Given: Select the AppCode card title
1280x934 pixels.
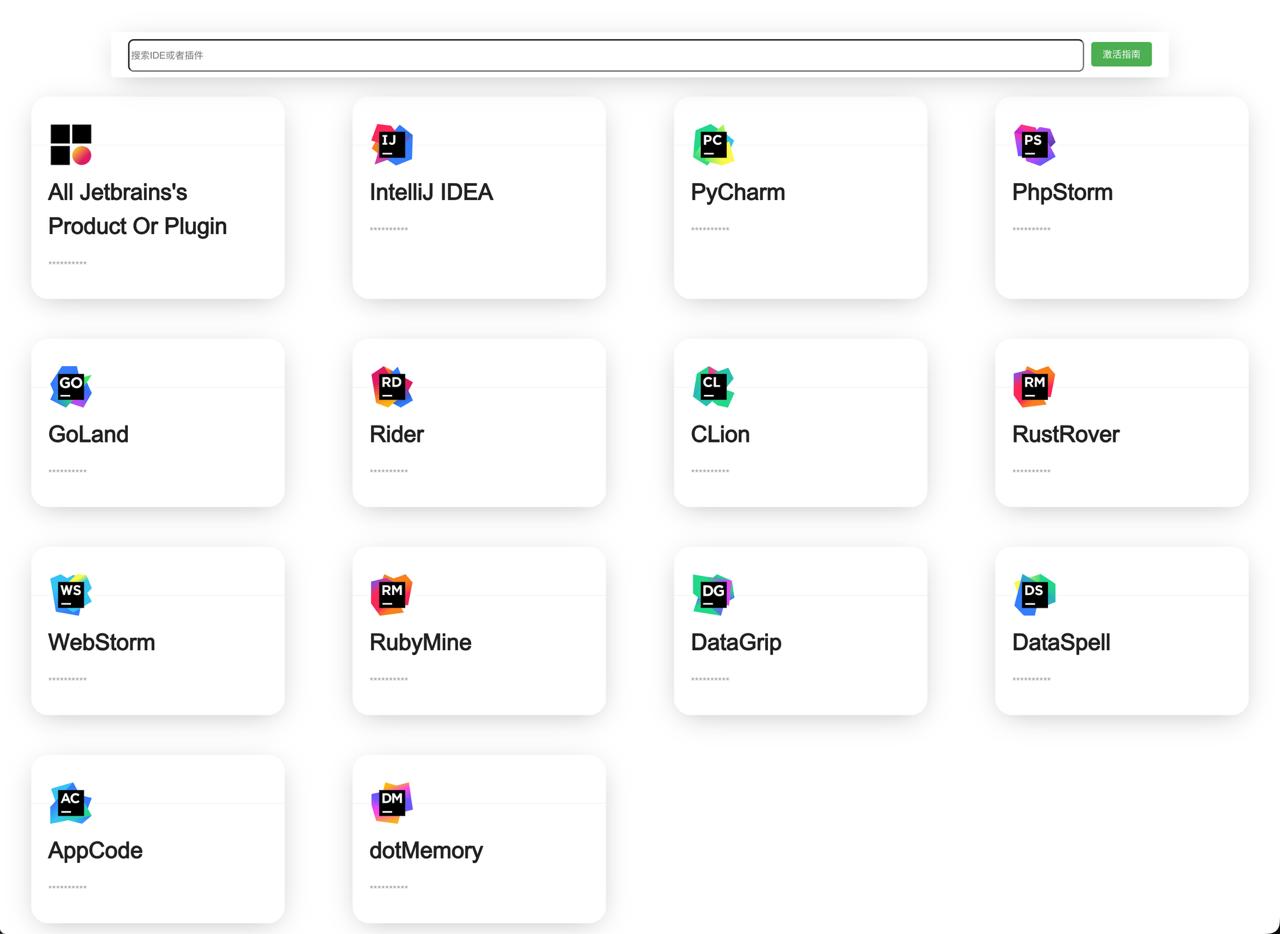Looking at the screenshot, I should point(95,850).
